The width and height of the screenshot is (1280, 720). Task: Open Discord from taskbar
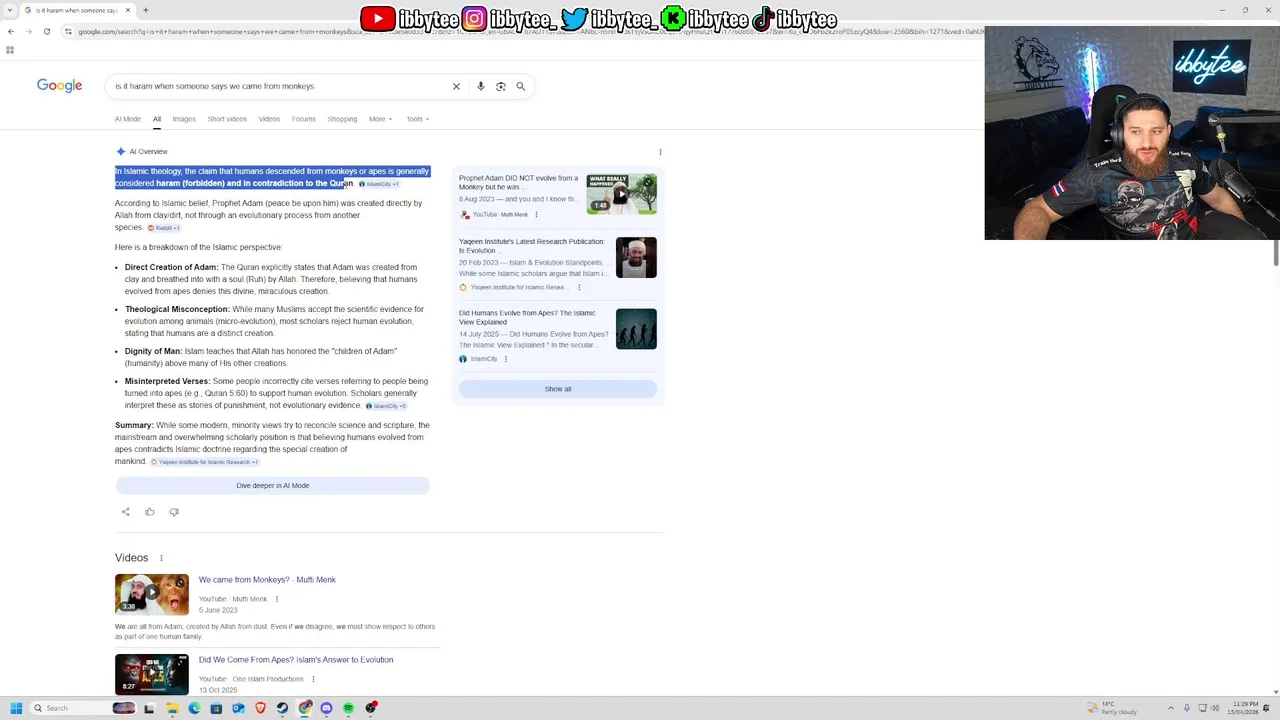(x=326, y=708)
